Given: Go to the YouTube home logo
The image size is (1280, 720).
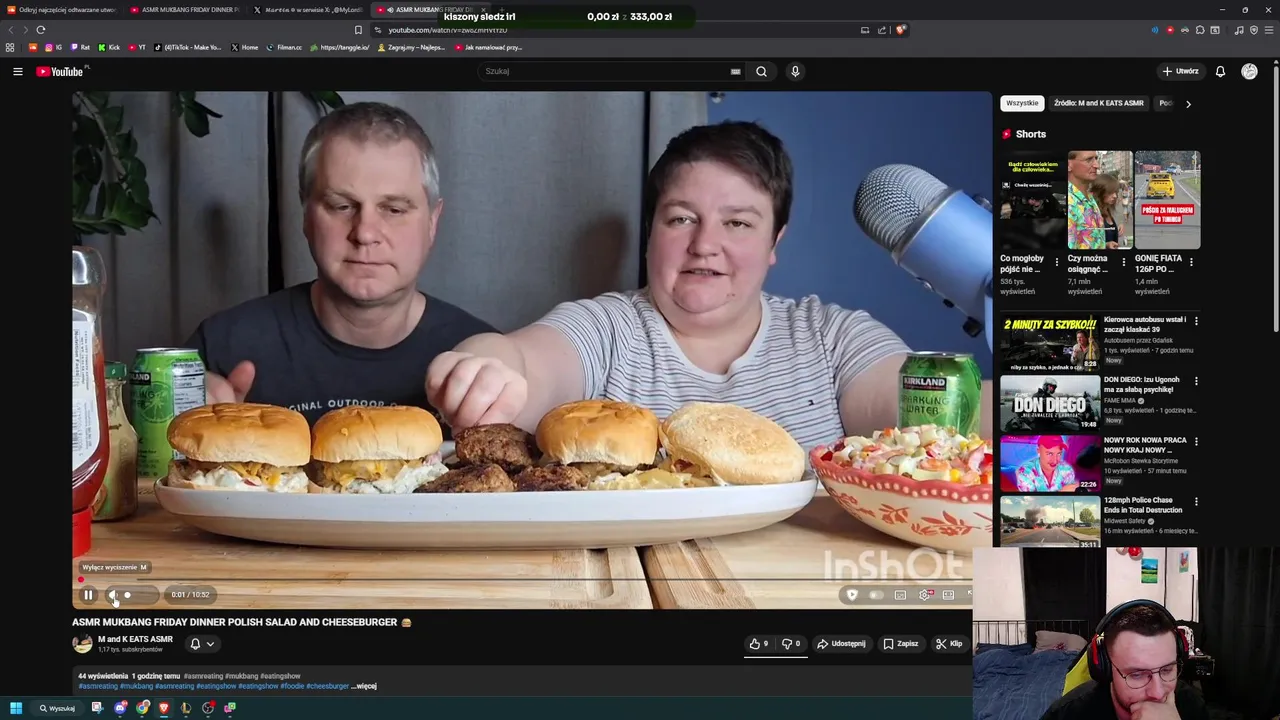Looking at the screenshot, I should 62,71.
